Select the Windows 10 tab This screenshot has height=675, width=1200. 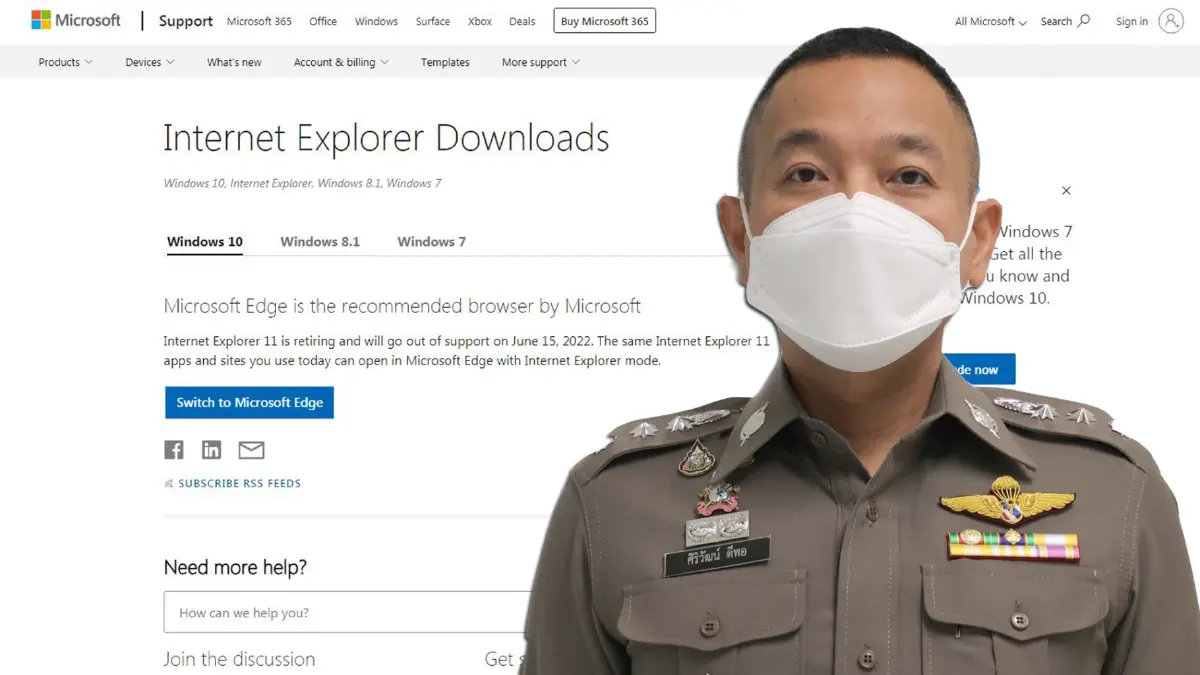pyautogui.click(x=205, y=242)
